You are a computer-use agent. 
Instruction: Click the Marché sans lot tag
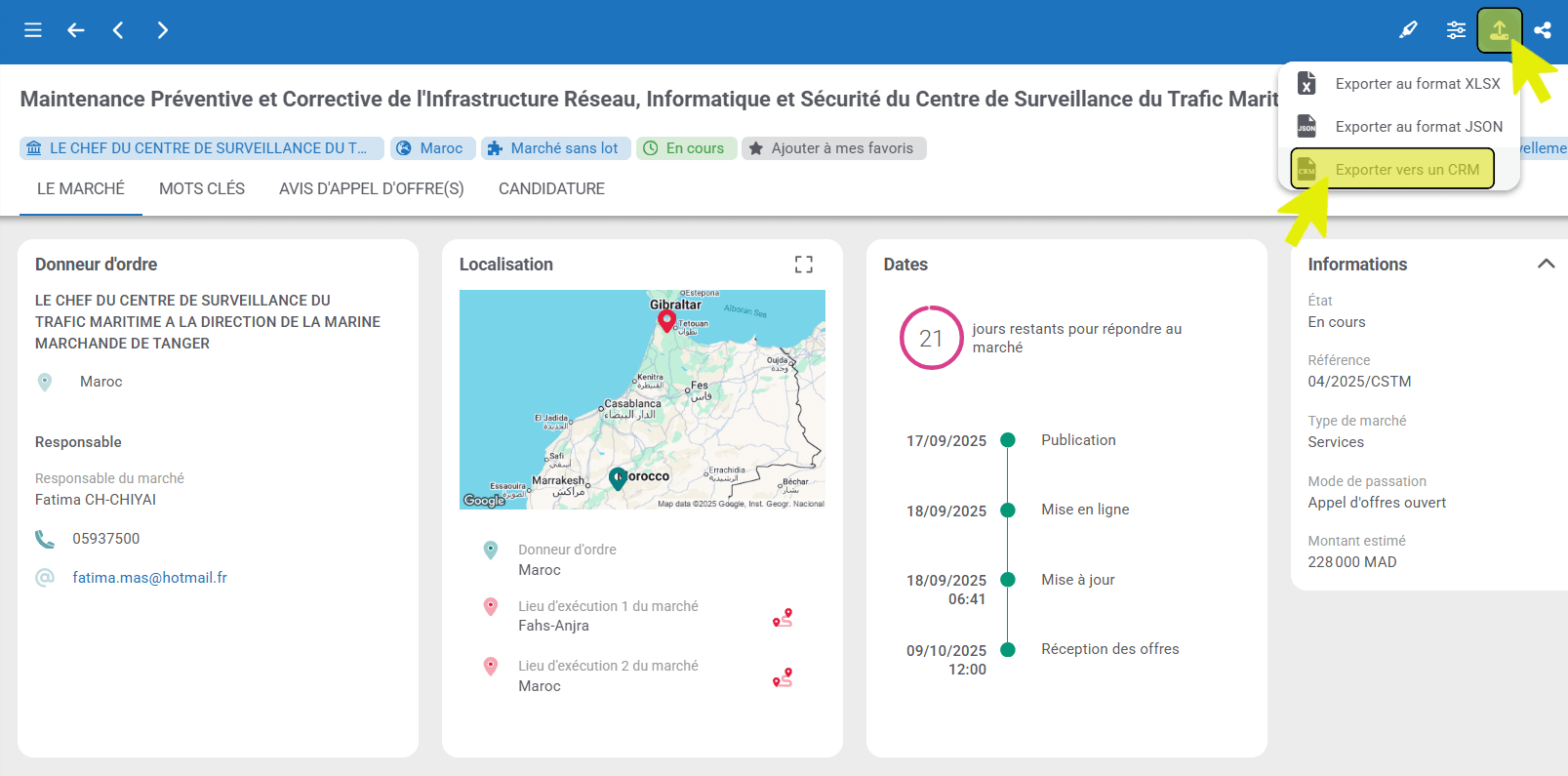(555, 148)
